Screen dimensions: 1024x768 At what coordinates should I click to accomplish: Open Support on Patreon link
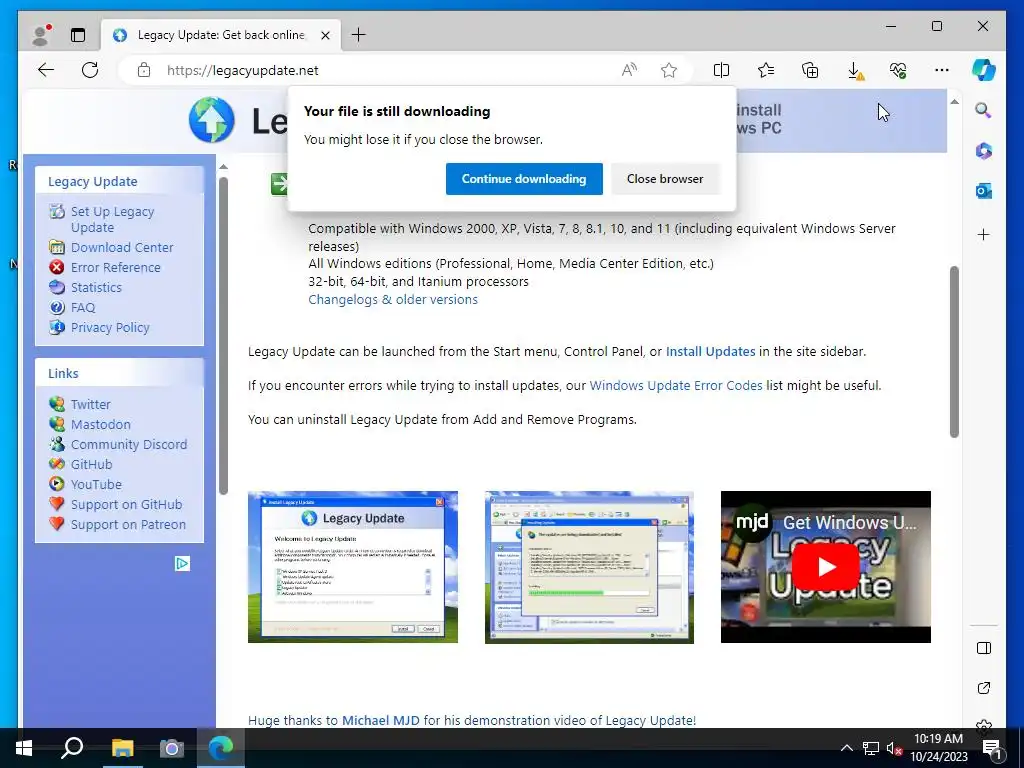pos(128,524)
